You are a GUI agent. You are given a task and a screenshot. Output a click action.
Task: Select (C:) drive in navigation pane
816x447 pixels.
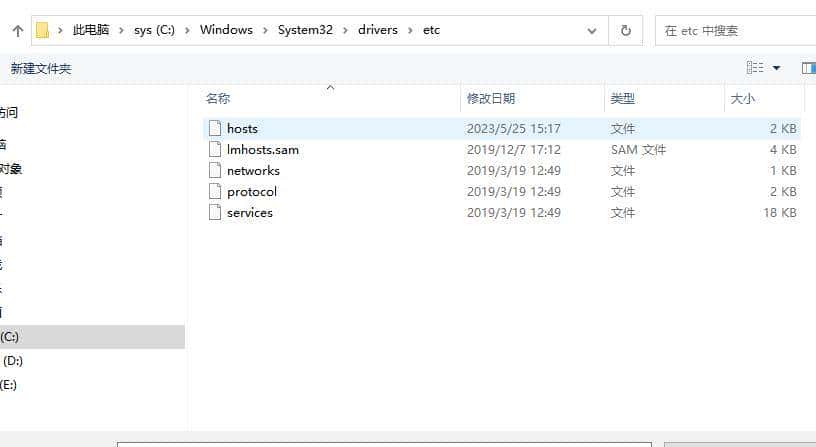[x=92, y=337]
